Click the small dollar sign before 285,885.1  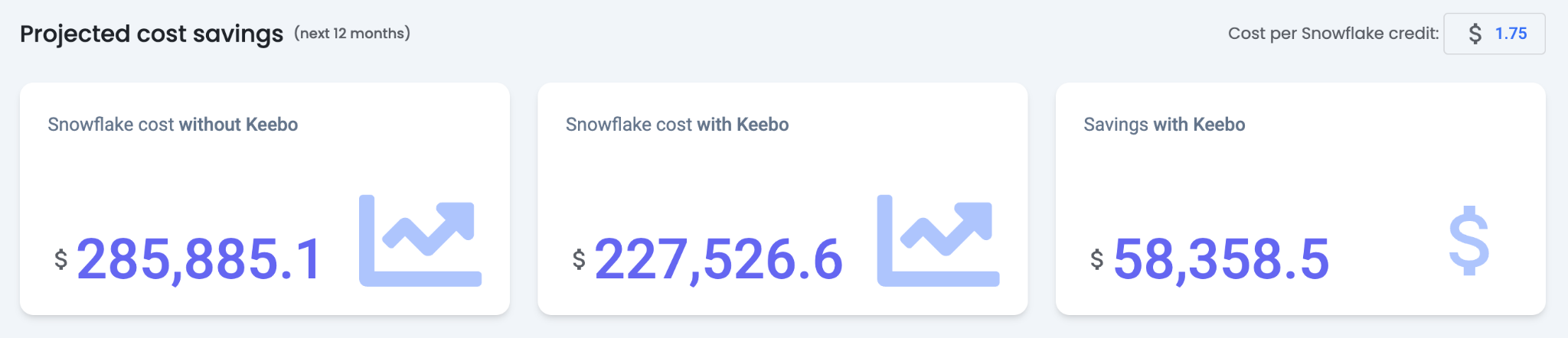tap(61, 259)
